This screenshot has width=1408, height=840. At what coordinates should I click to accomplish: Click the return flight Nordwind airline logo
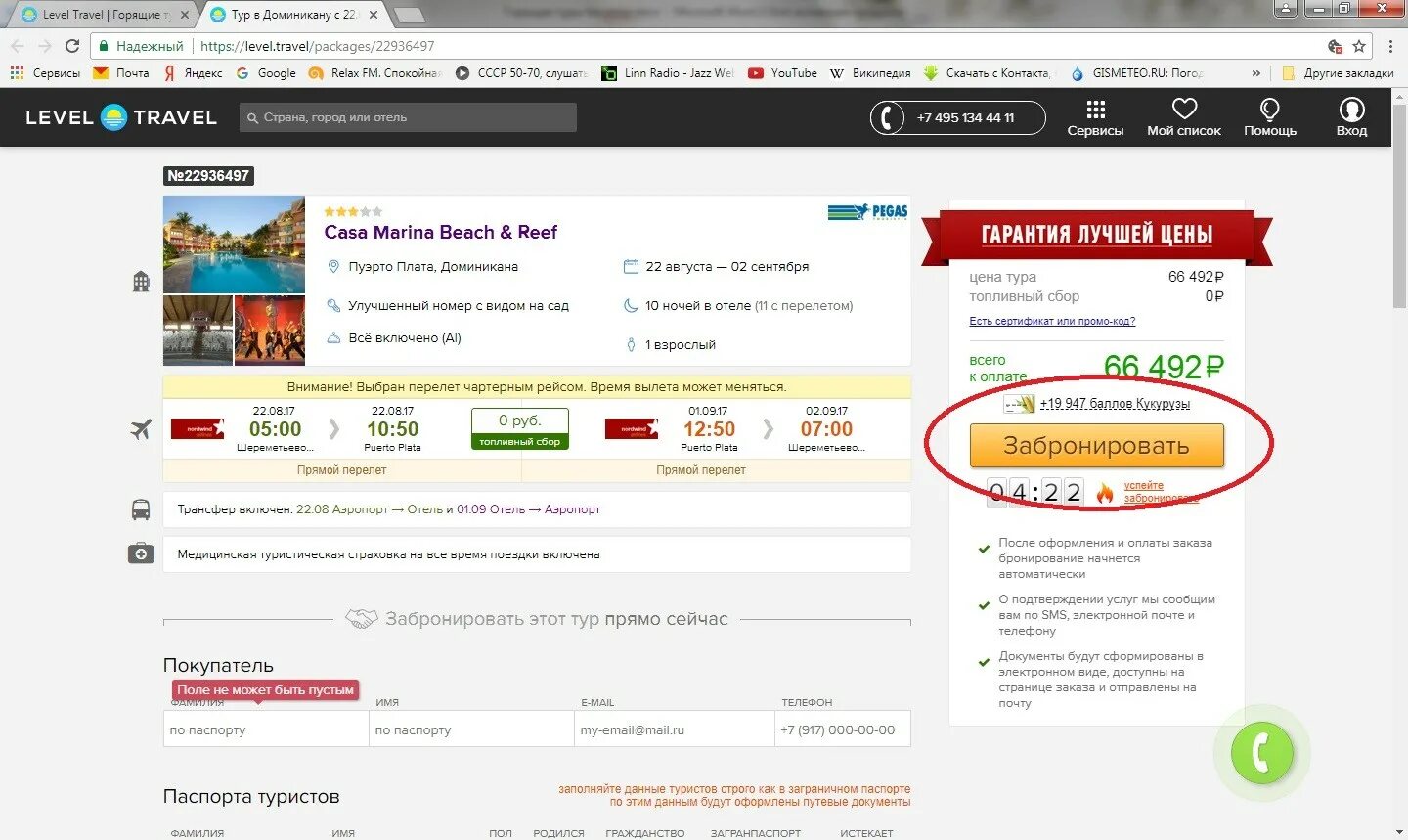[x=632, y=428]
